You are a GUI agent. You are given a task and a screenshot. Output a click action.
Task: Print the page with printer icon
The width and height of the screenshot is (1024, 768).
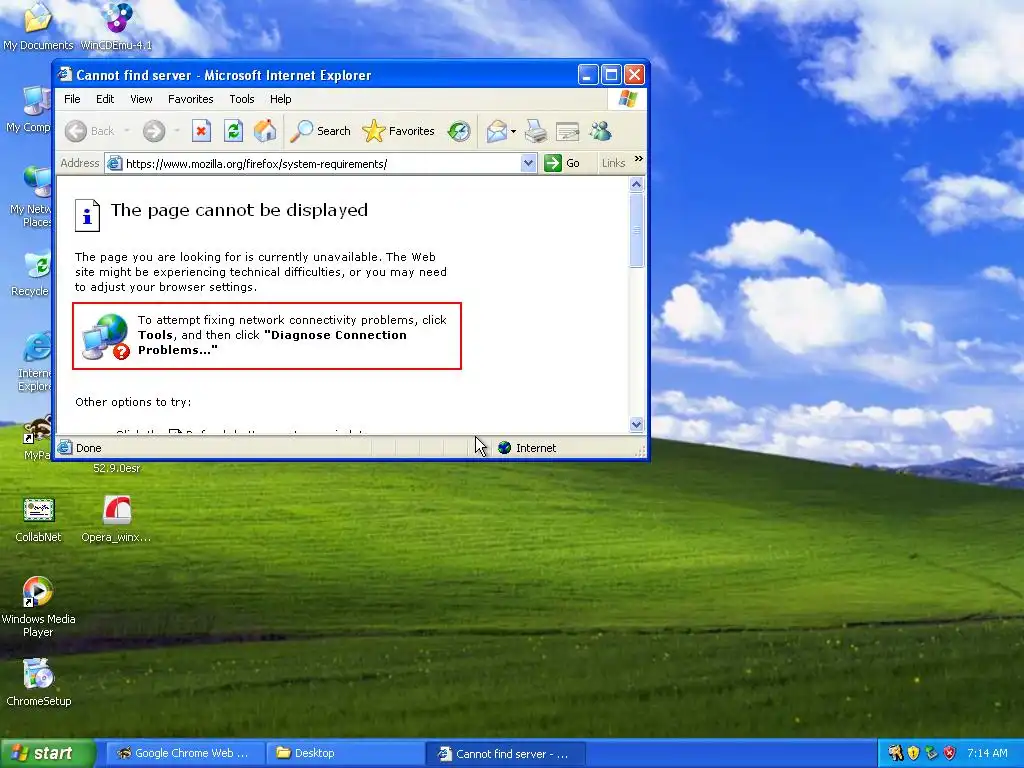(x=536, y=131)
